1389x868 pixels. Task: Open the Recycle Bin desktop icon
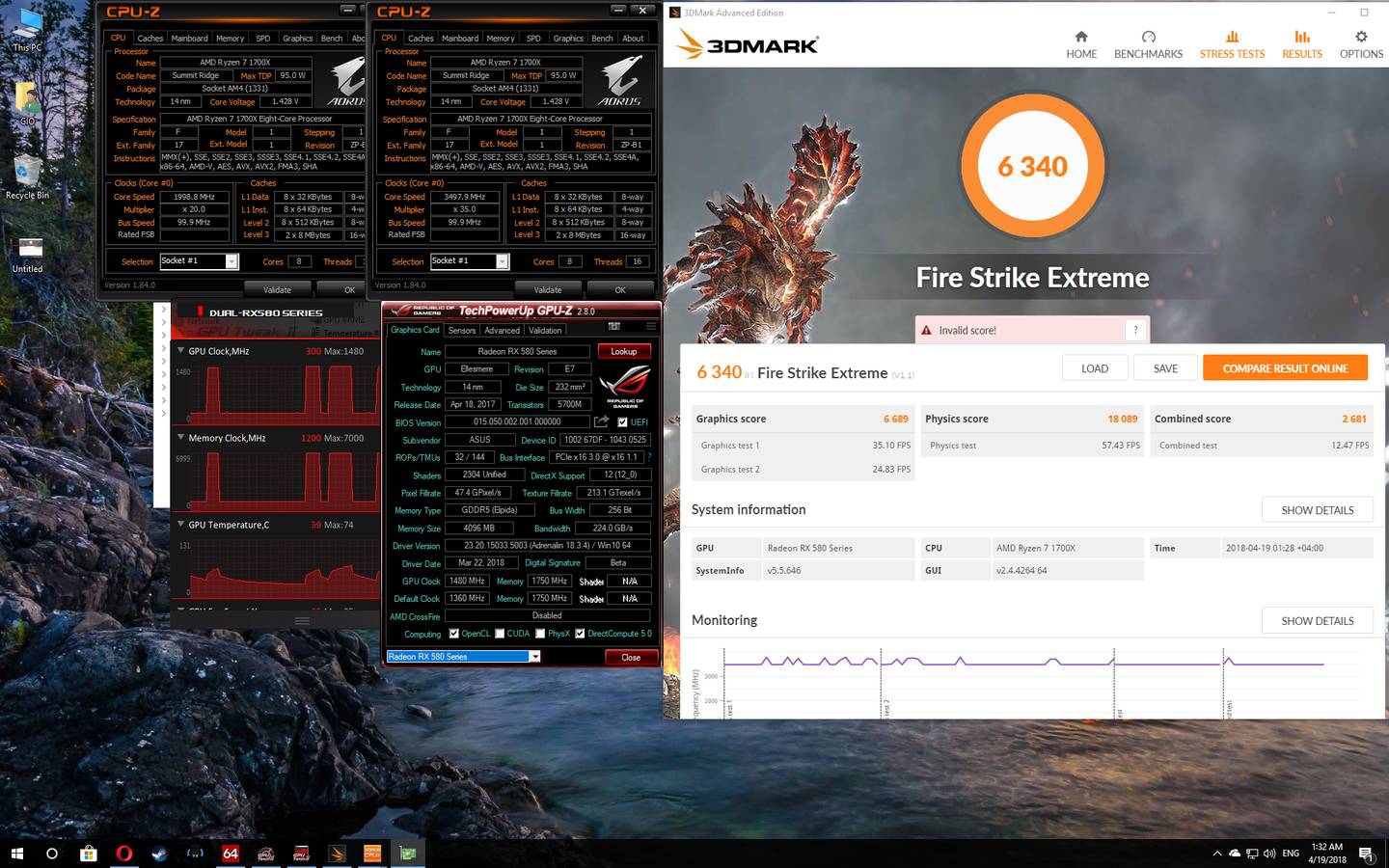(27, 176)
